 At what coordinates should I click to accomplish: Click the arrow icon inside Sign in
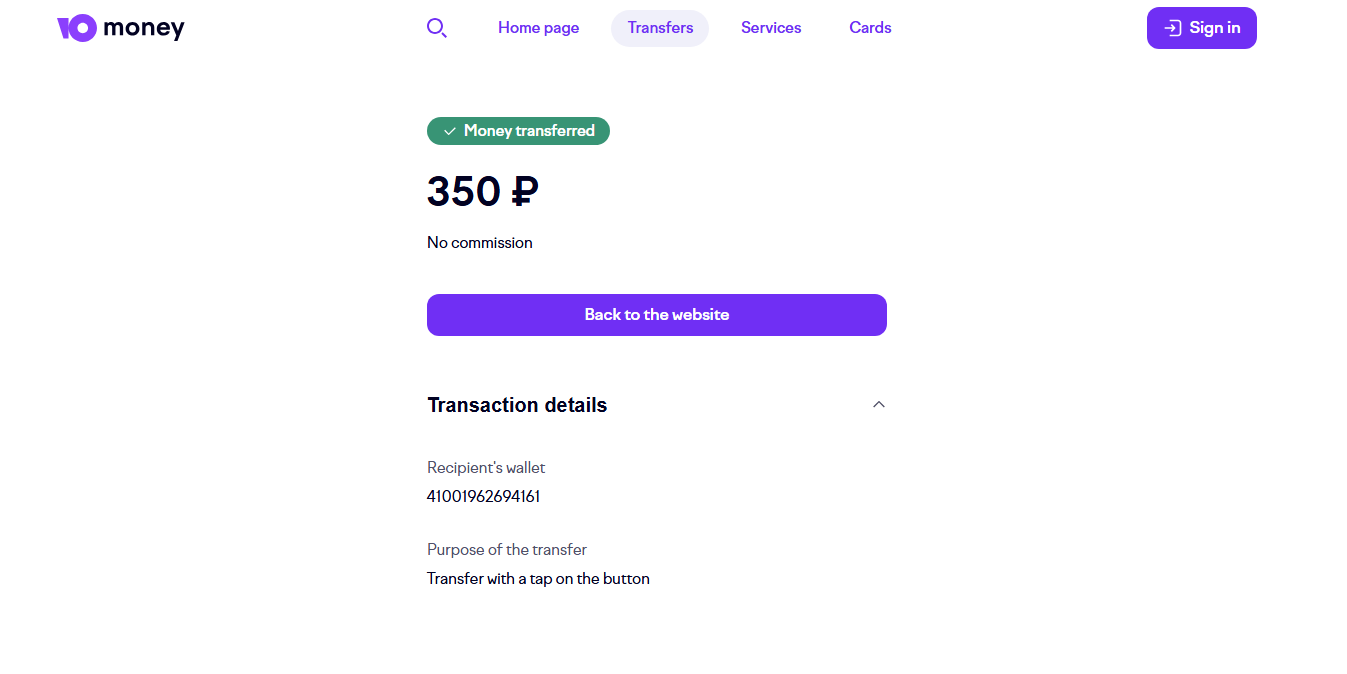tap(1173, 28)
